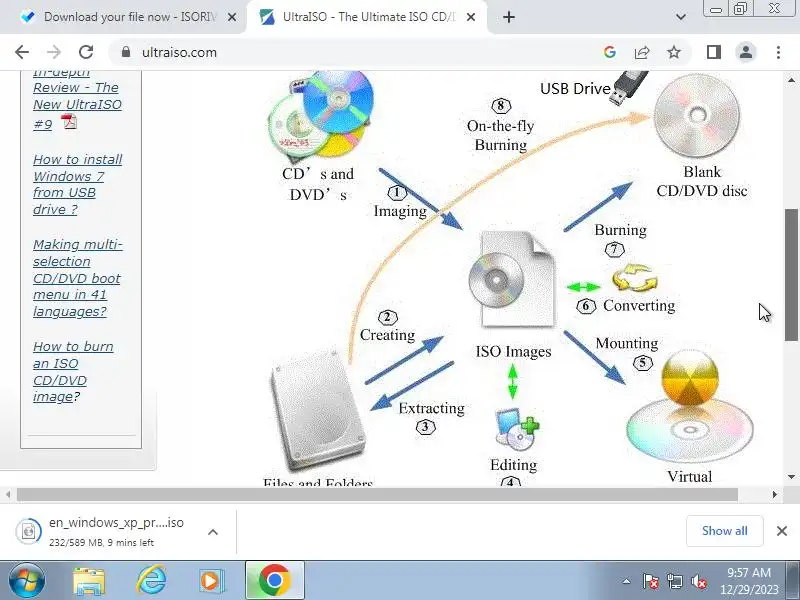Reload the ultraiso.com page
This screenshot has height=600, width=800.
(x=86, y=52)
